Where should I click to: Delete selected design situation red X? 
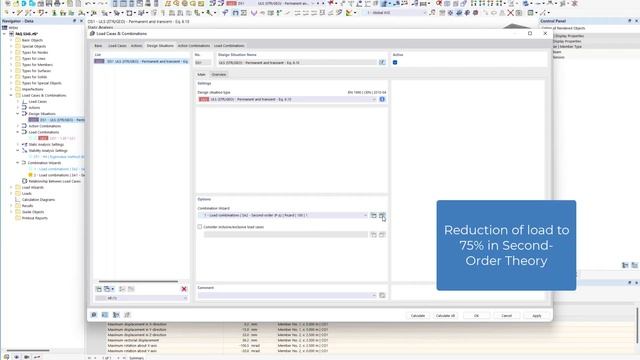pos(184,289)
